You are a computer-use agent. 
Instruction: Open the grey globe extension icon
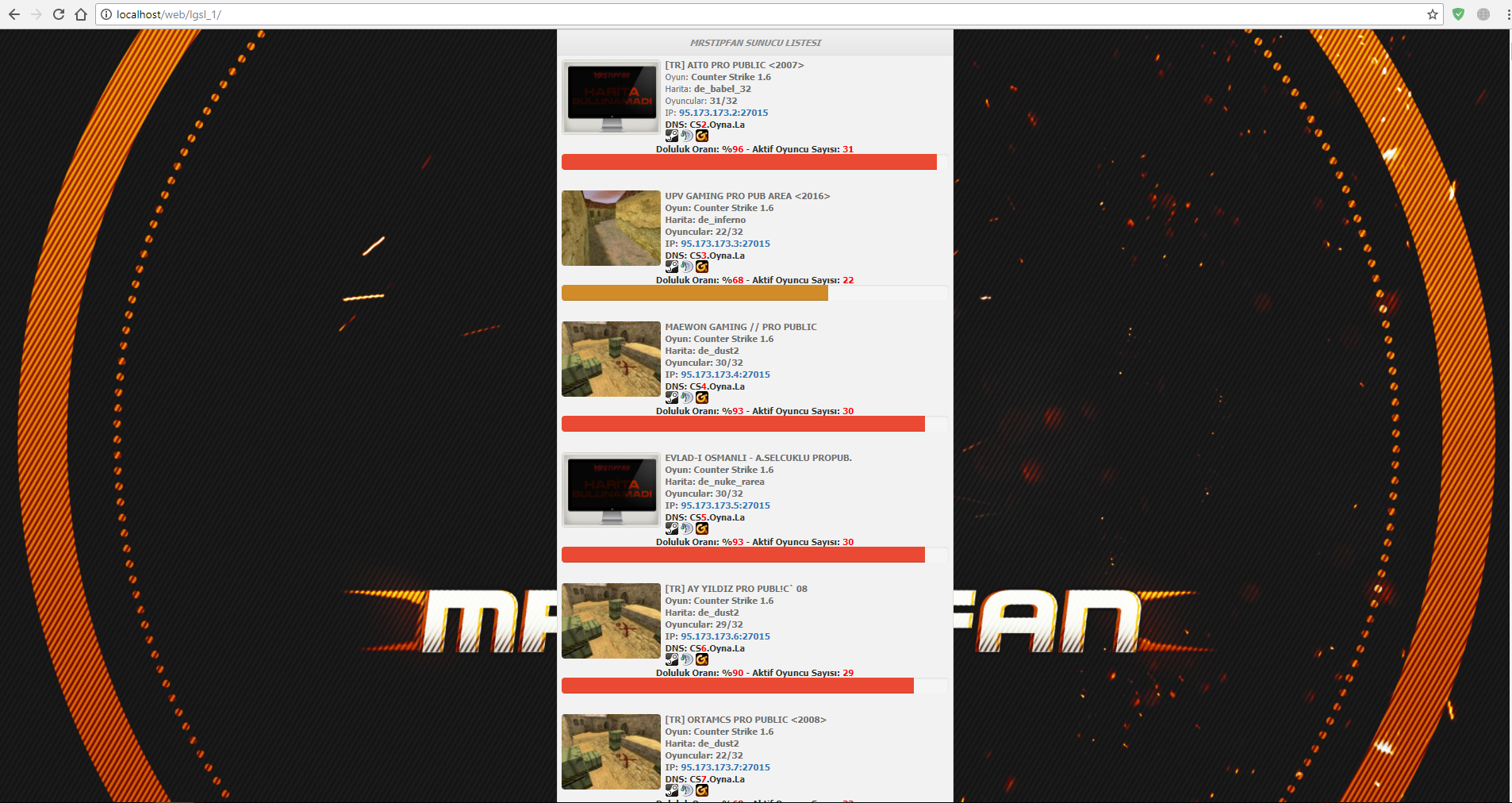pyautogui.click(x=1483, y=14)
